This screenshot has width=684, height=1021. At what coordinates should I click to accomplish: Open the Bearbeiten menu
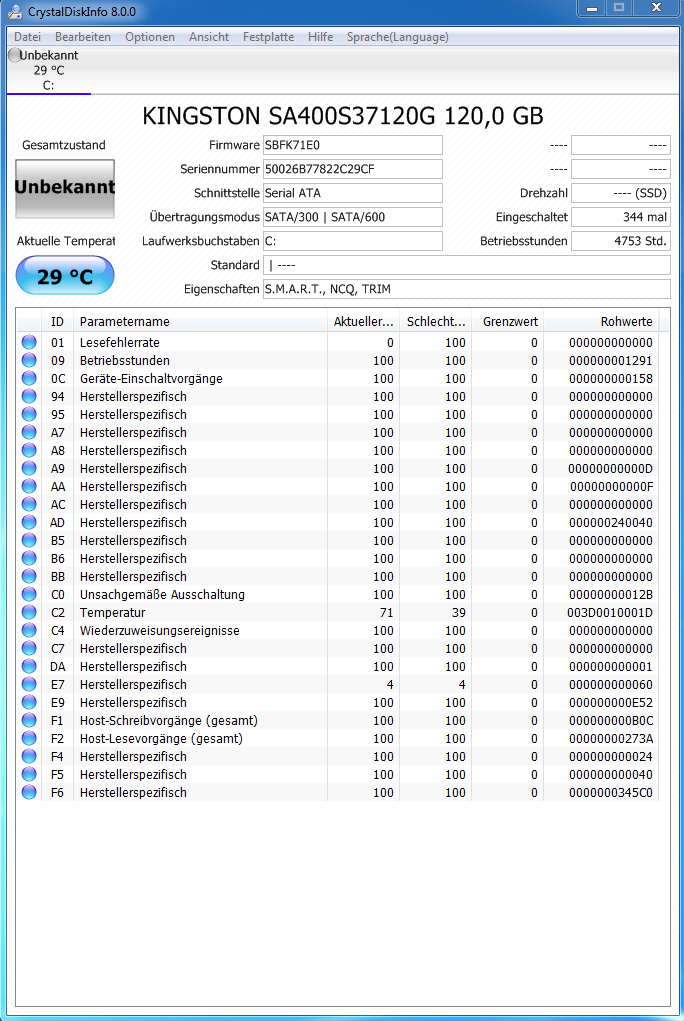pyautogui.click(x=83, y=37)
